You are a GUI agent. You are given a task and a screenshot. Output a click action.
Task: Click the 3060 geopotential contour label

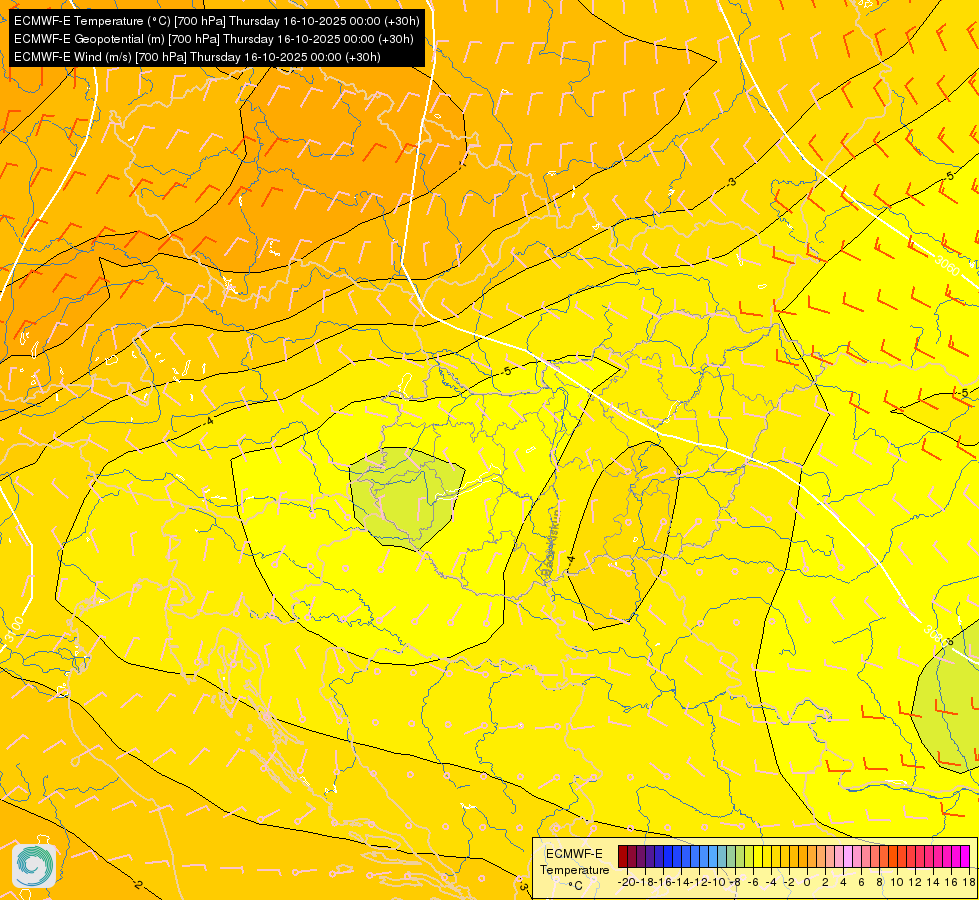[947, 266]
